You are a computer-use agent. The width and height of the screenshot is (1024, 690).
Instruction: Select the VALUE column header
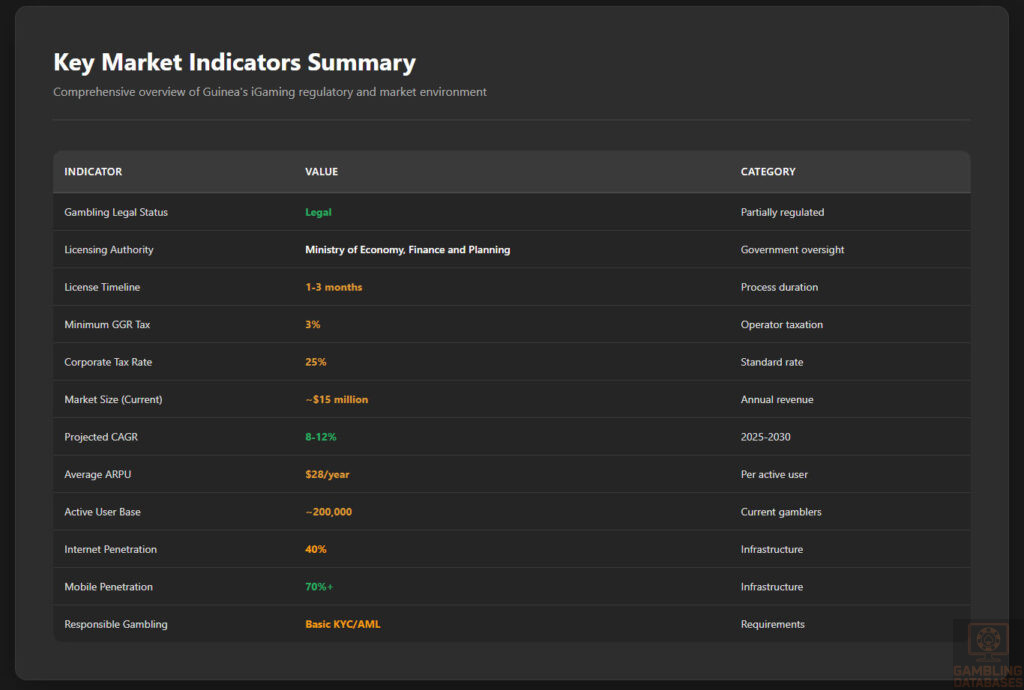tap(321, 171)
